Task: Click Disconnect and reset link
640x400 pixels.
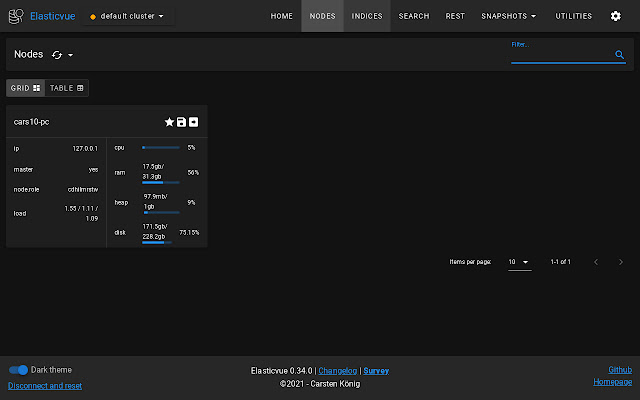Action: [45, 386]
